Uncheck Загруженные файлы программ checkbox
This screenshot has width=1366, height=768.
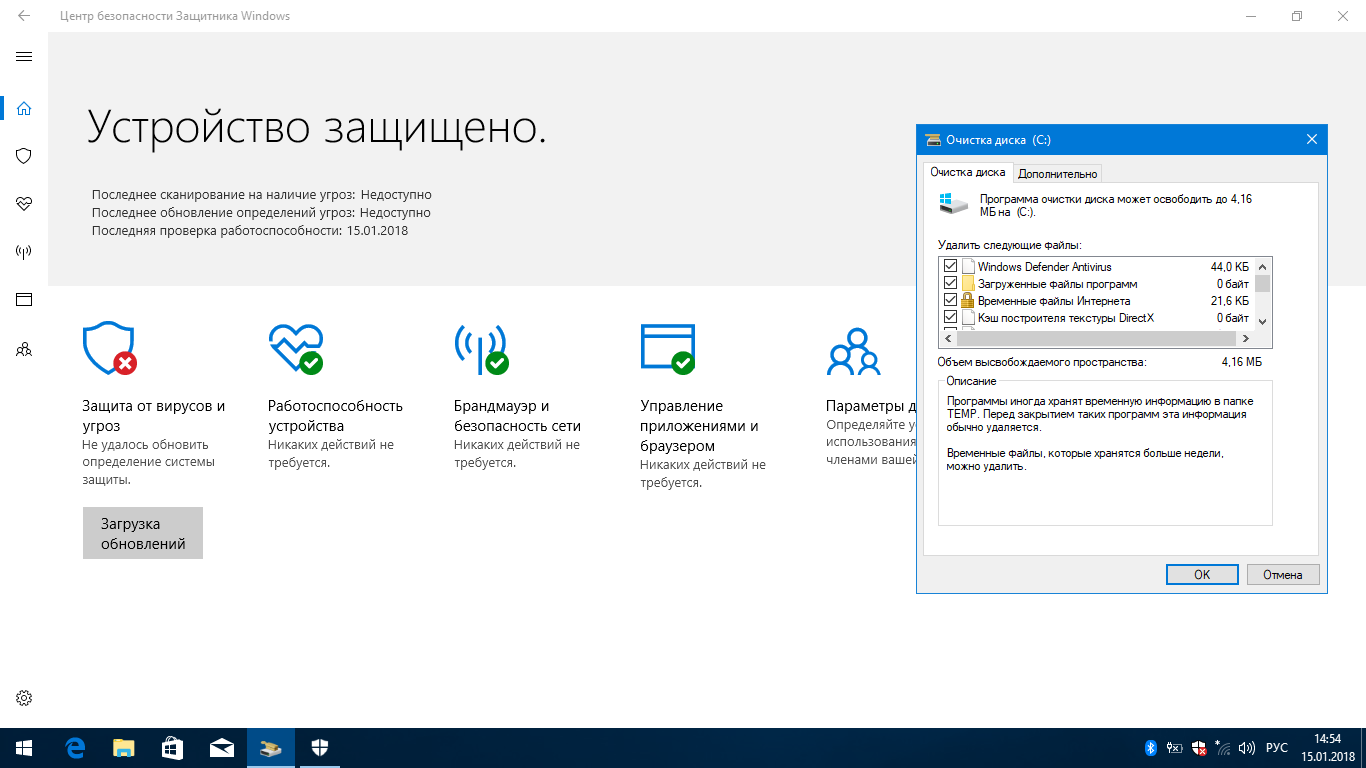coord(950,284)
